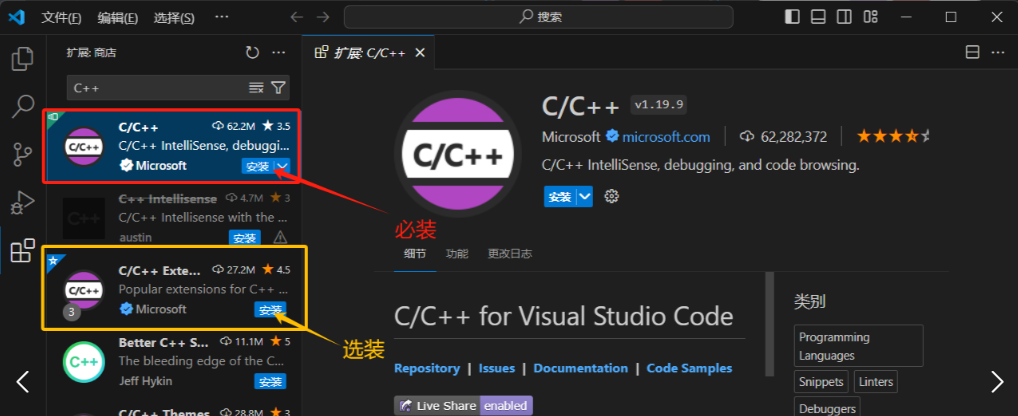Install the C++ Intellisense extension
The width and height of the screenshot is (1018, 416).
pos(245,238)
